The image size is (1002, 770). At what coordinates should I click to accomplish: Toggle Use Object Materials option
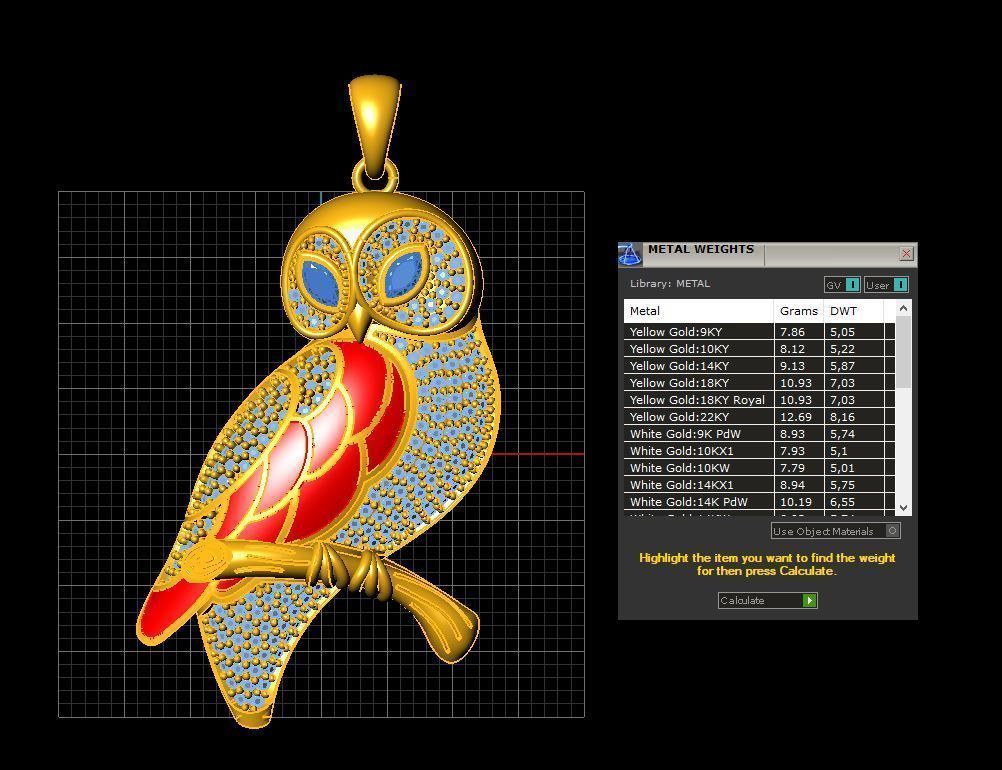click(x=835, y=531)
